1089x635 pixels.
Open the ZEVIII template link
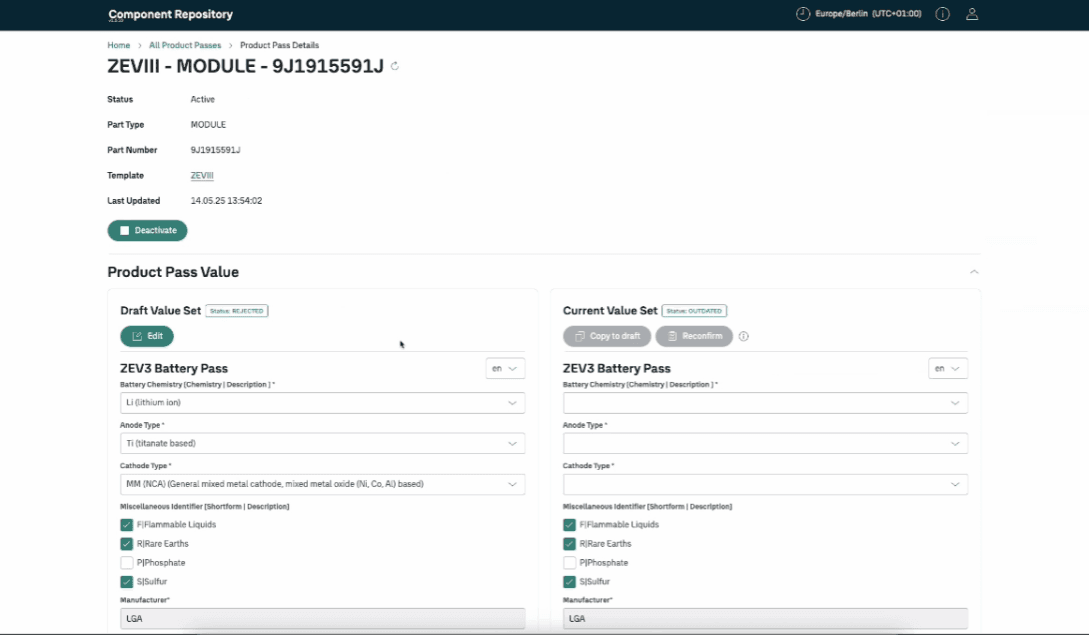pyautogui.click(x=202, y=176)
